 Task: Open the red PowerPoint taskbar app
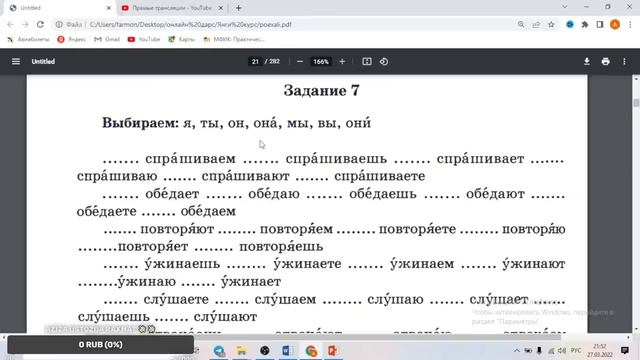(333, 351)
